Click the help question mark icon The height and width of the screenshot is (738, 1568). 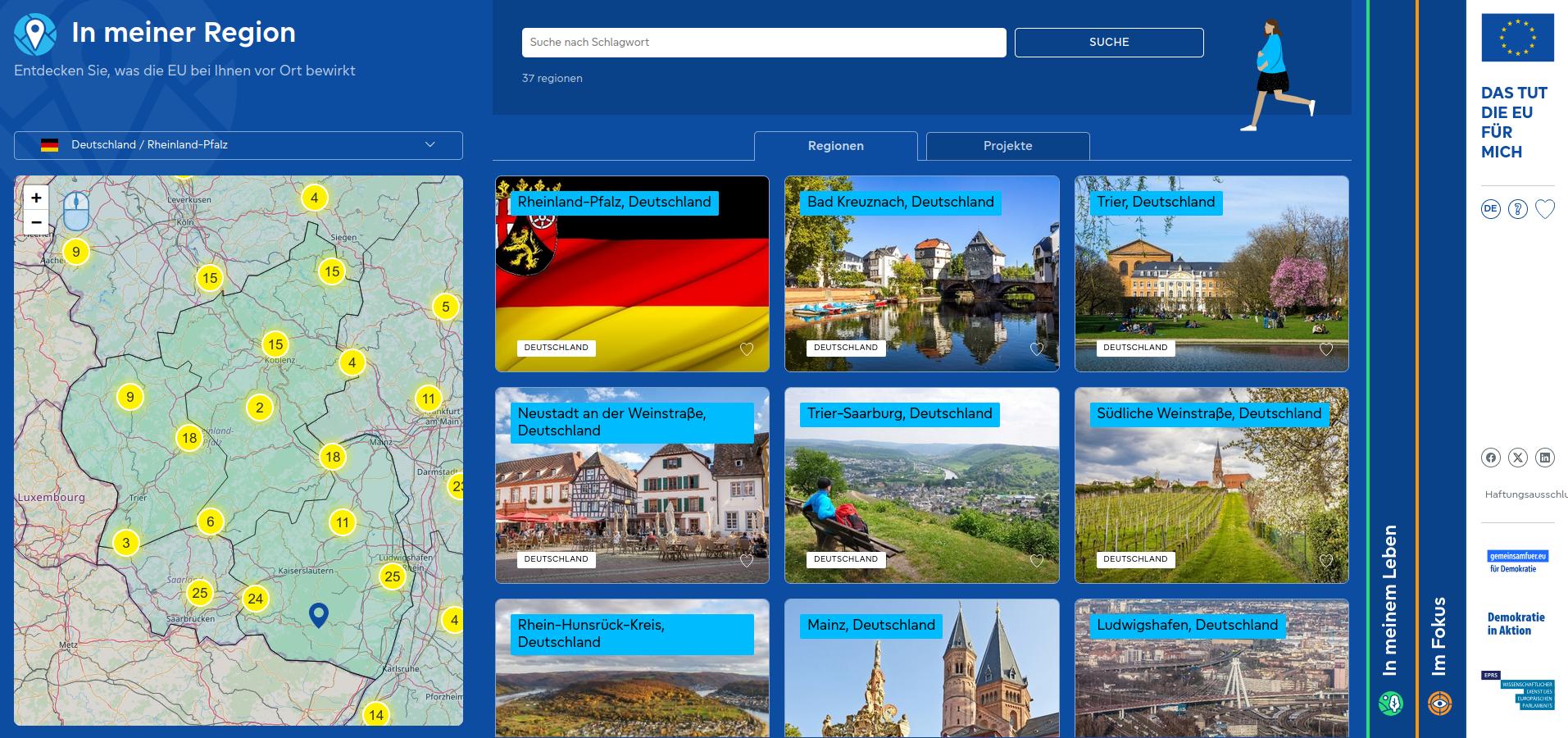1518,209
